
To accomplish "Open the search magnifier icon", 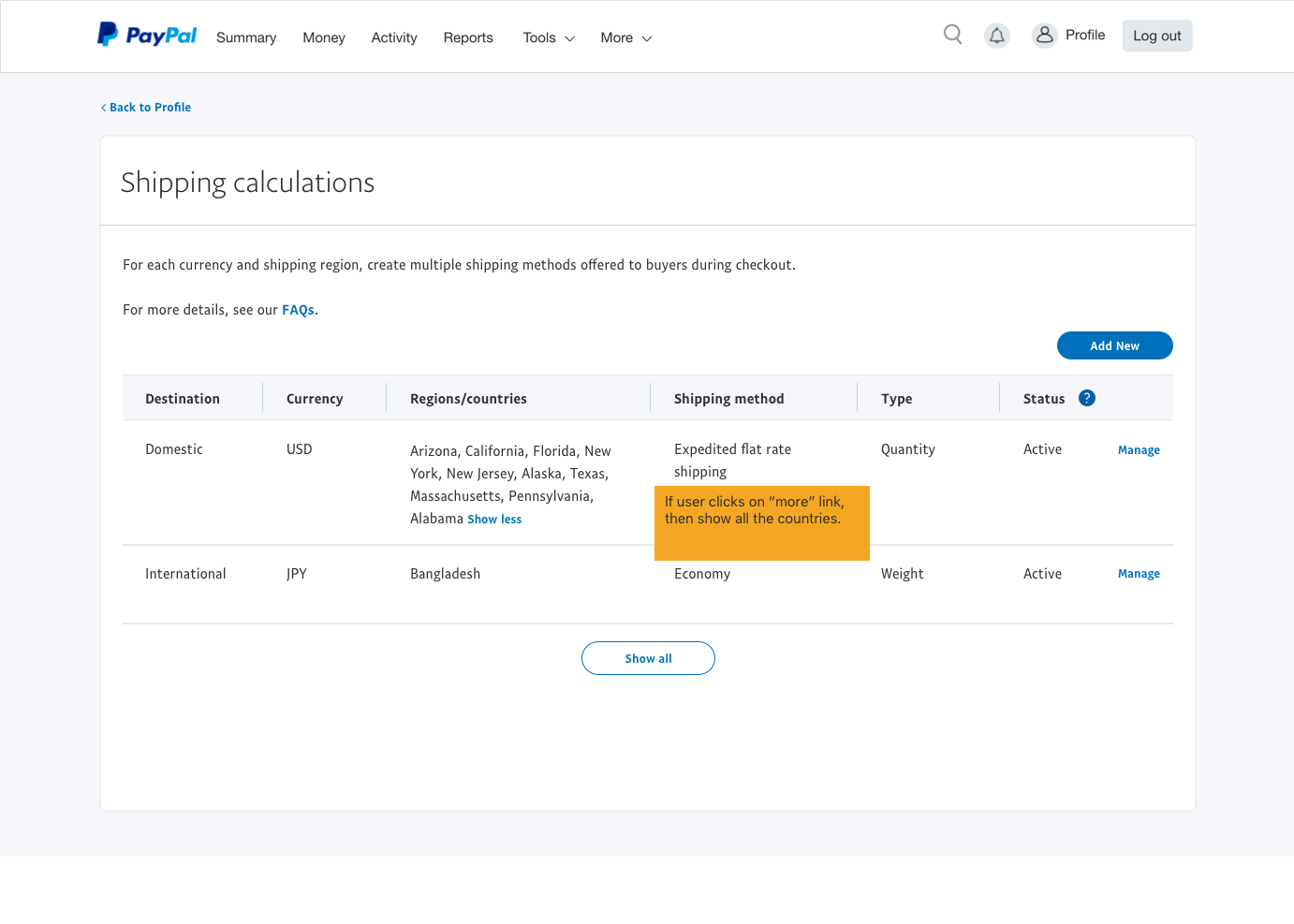I will pos(952,35).
